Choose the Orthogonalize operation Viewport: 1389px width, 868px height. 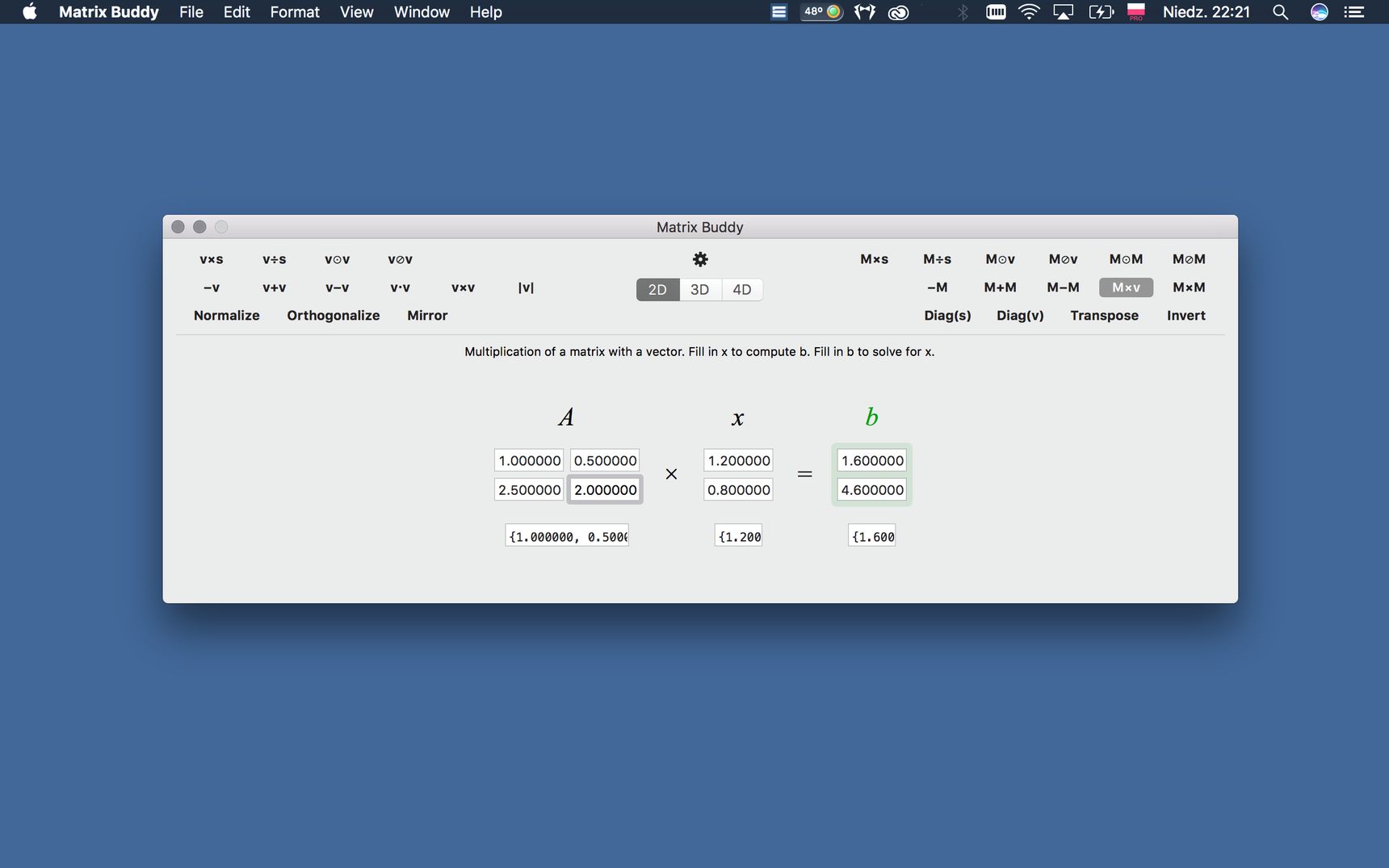(x=334, y=316)
